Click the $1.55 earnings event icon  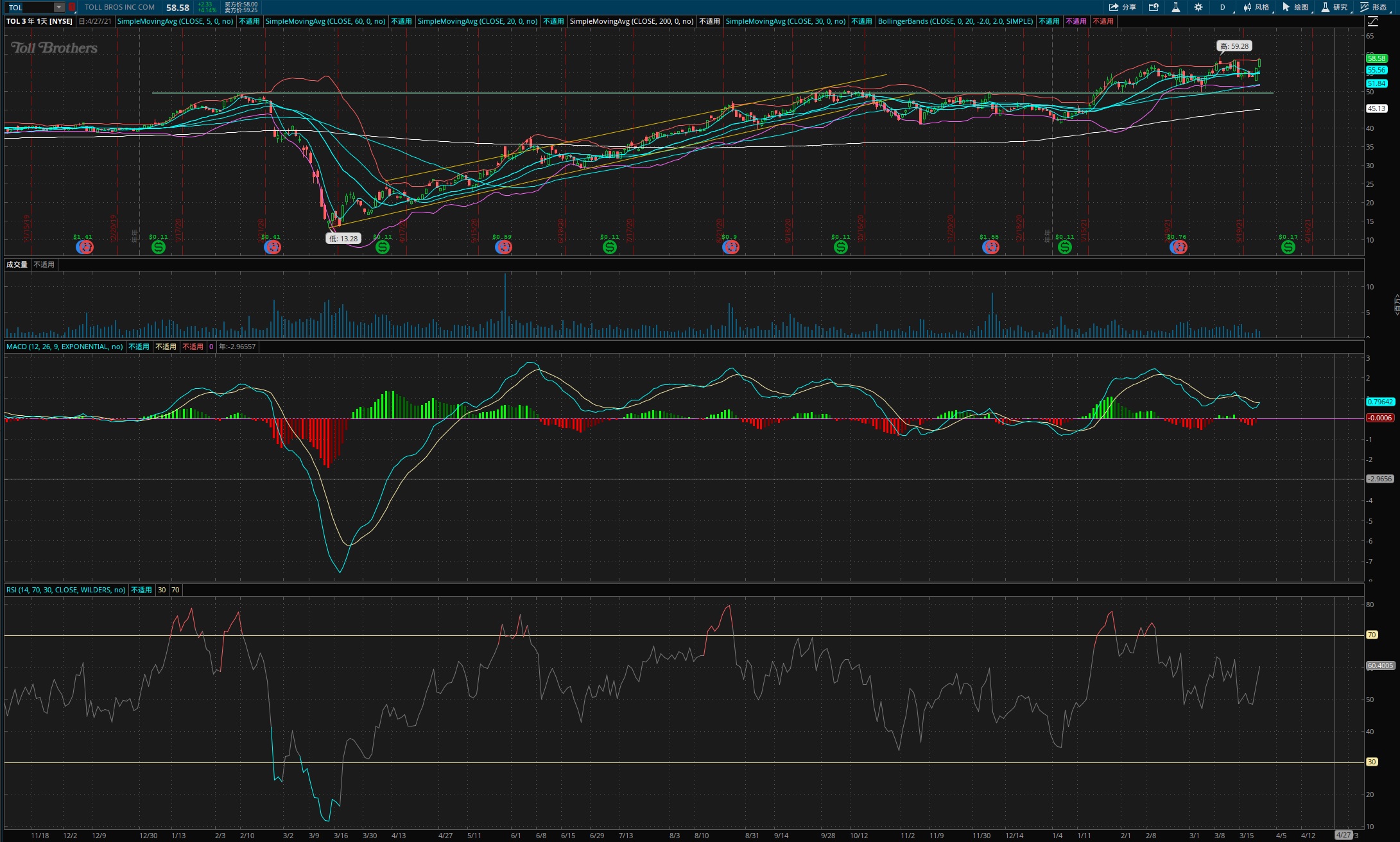(x=990, y=247)
